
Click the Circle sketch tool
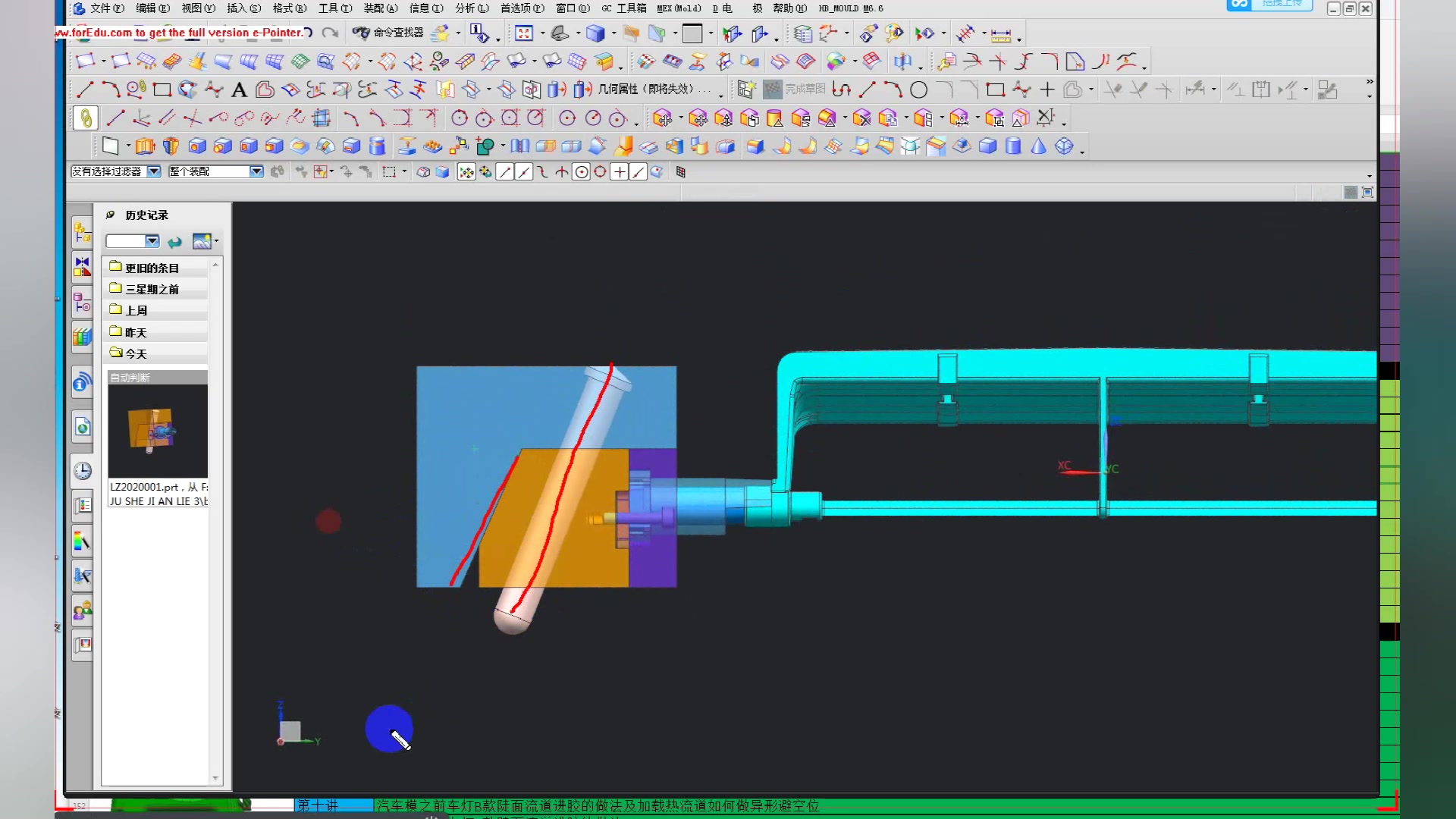tap(918, 90)
